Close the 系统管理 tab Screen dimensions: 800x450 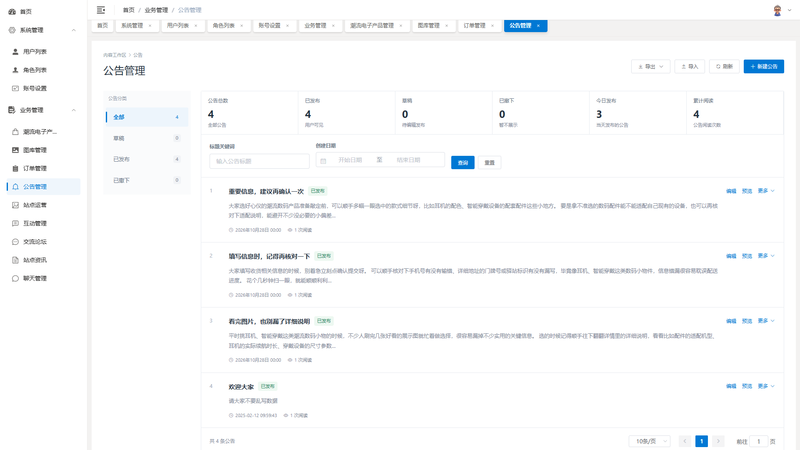click(150, 26)
